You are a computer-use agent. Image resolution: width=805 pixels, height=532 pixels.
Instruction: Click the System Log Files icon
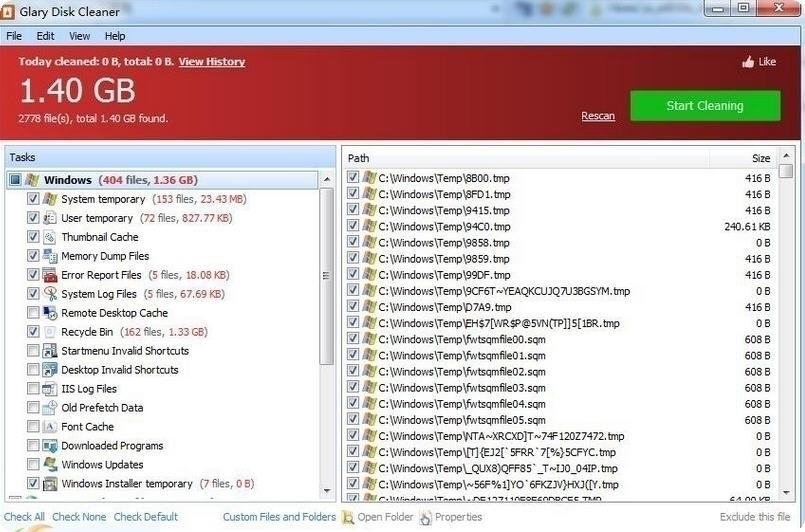(x=50, y=294)
